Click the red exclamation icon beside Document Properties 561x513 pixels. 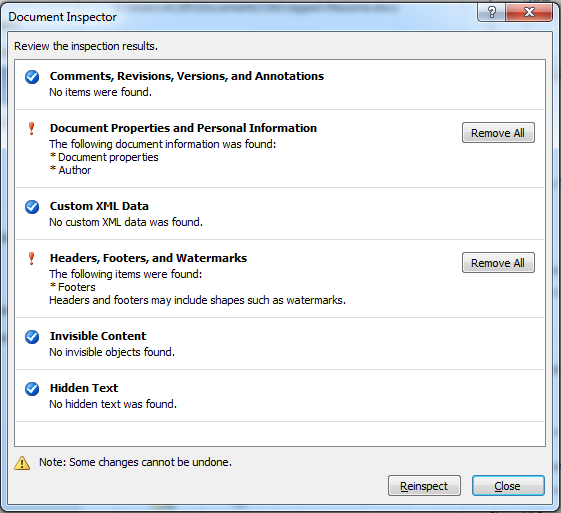coord(31,129)
